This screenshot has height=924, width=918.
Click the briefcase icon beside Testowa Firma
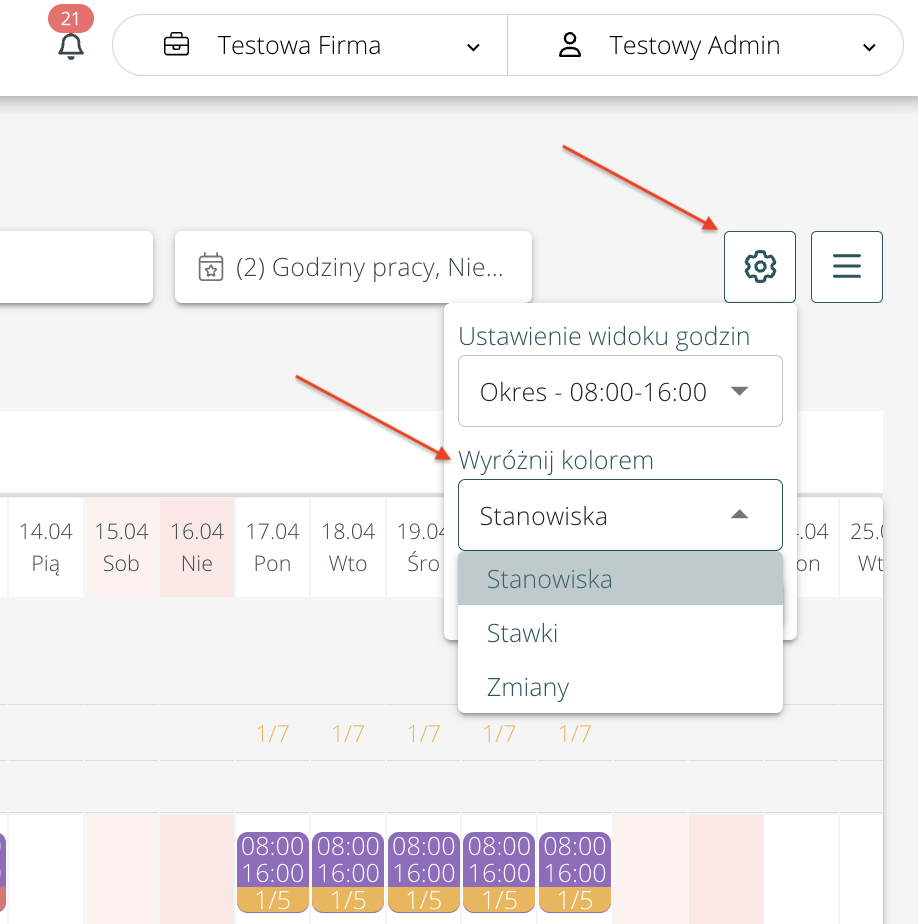tap(176, 46)
